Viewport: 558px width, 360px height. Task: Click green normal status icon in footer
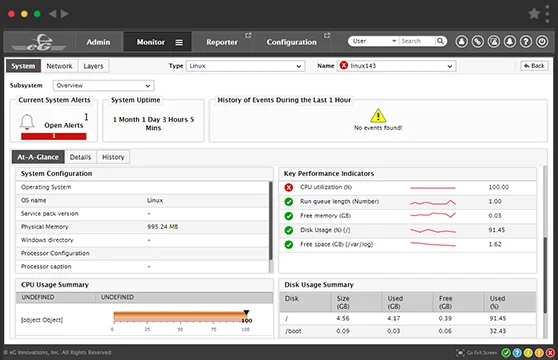(506, 353)
